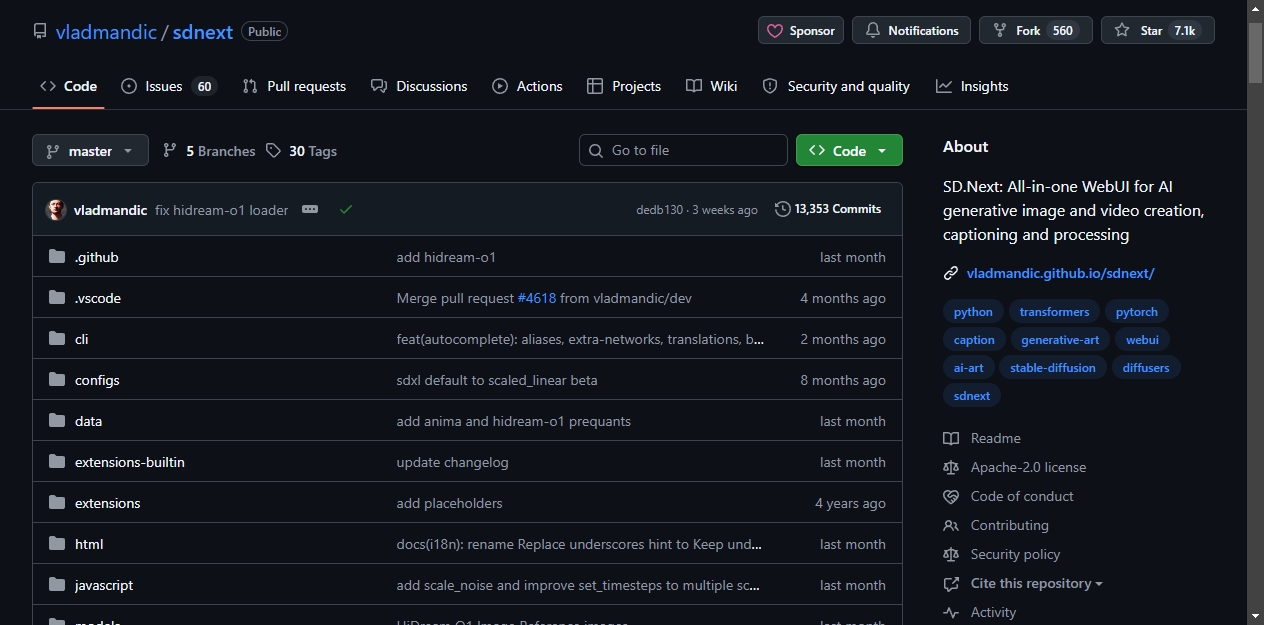
Task: Open commit hash dedb130
Action: (x=659, y=210)
